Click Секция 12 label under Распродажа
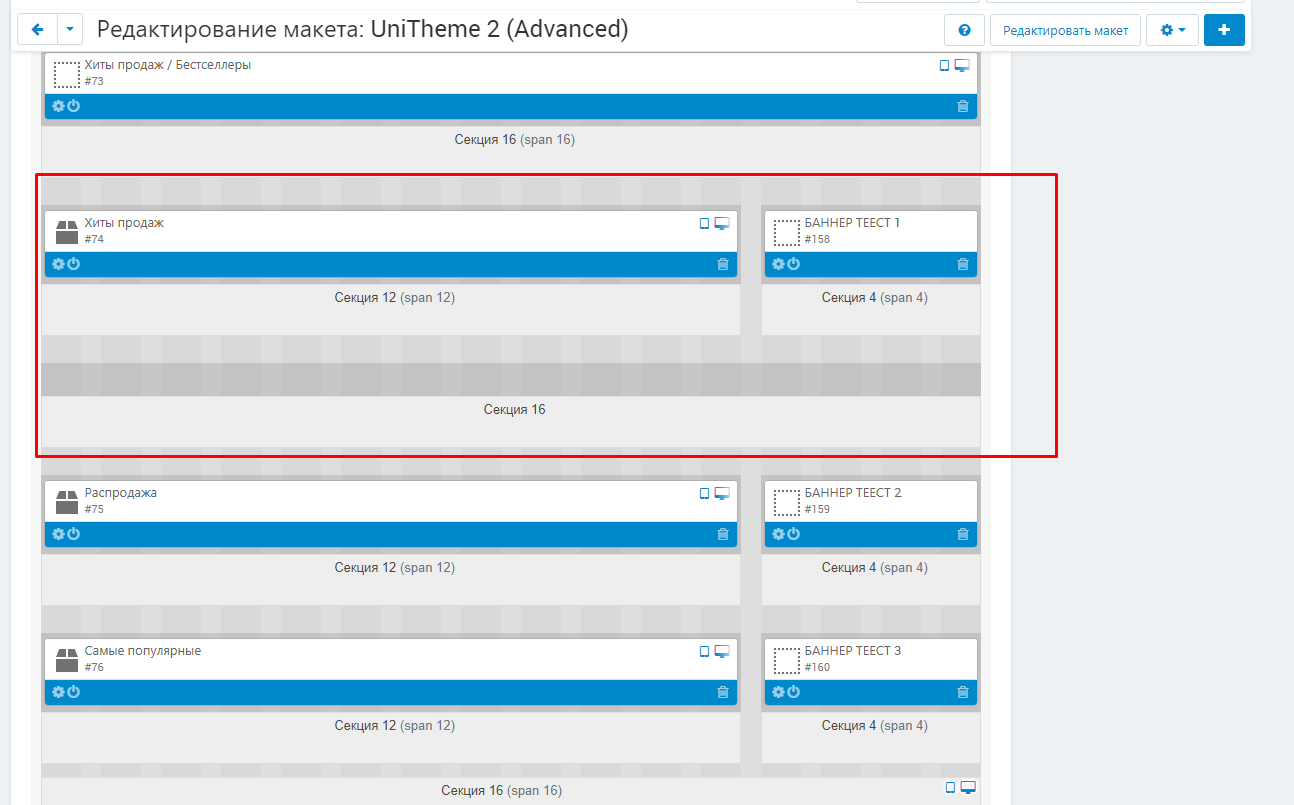Viewport: 1294px width, 805px height. 395,568
